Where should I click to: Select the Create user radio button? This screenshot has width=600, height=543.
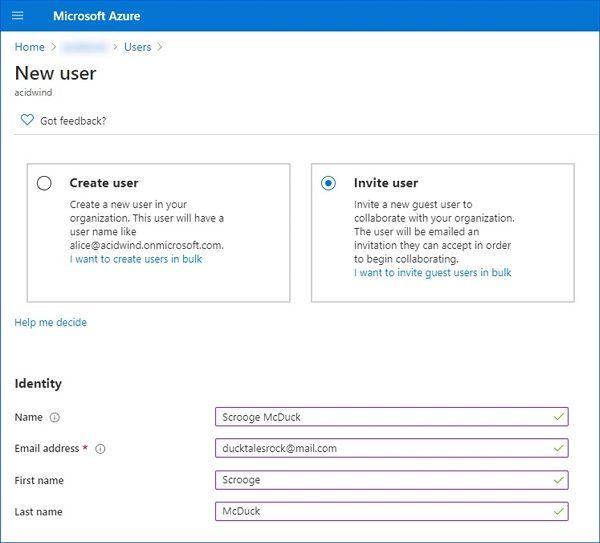[x=44, y=183]
